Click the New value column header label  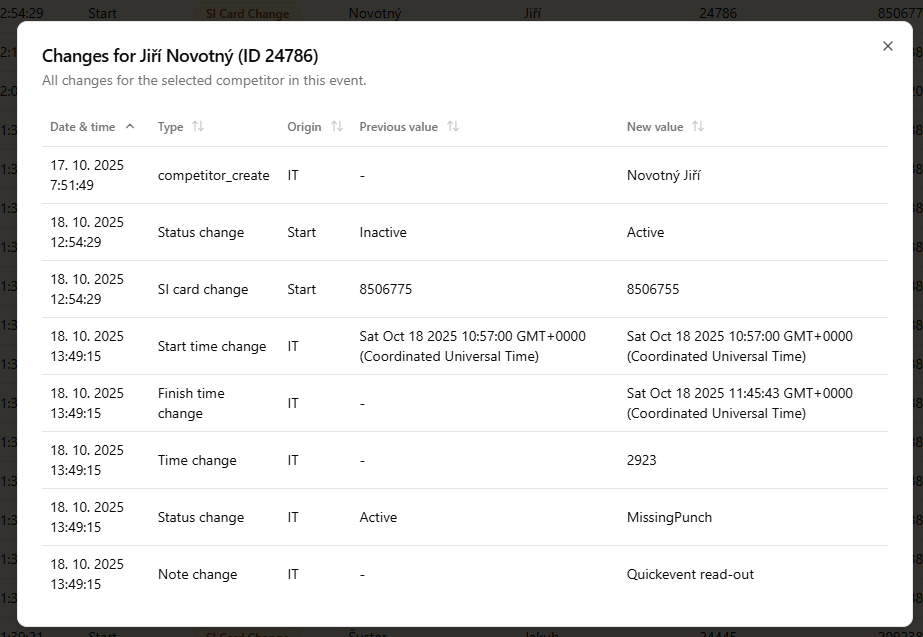pyautogui.click(x=654, y=127)
